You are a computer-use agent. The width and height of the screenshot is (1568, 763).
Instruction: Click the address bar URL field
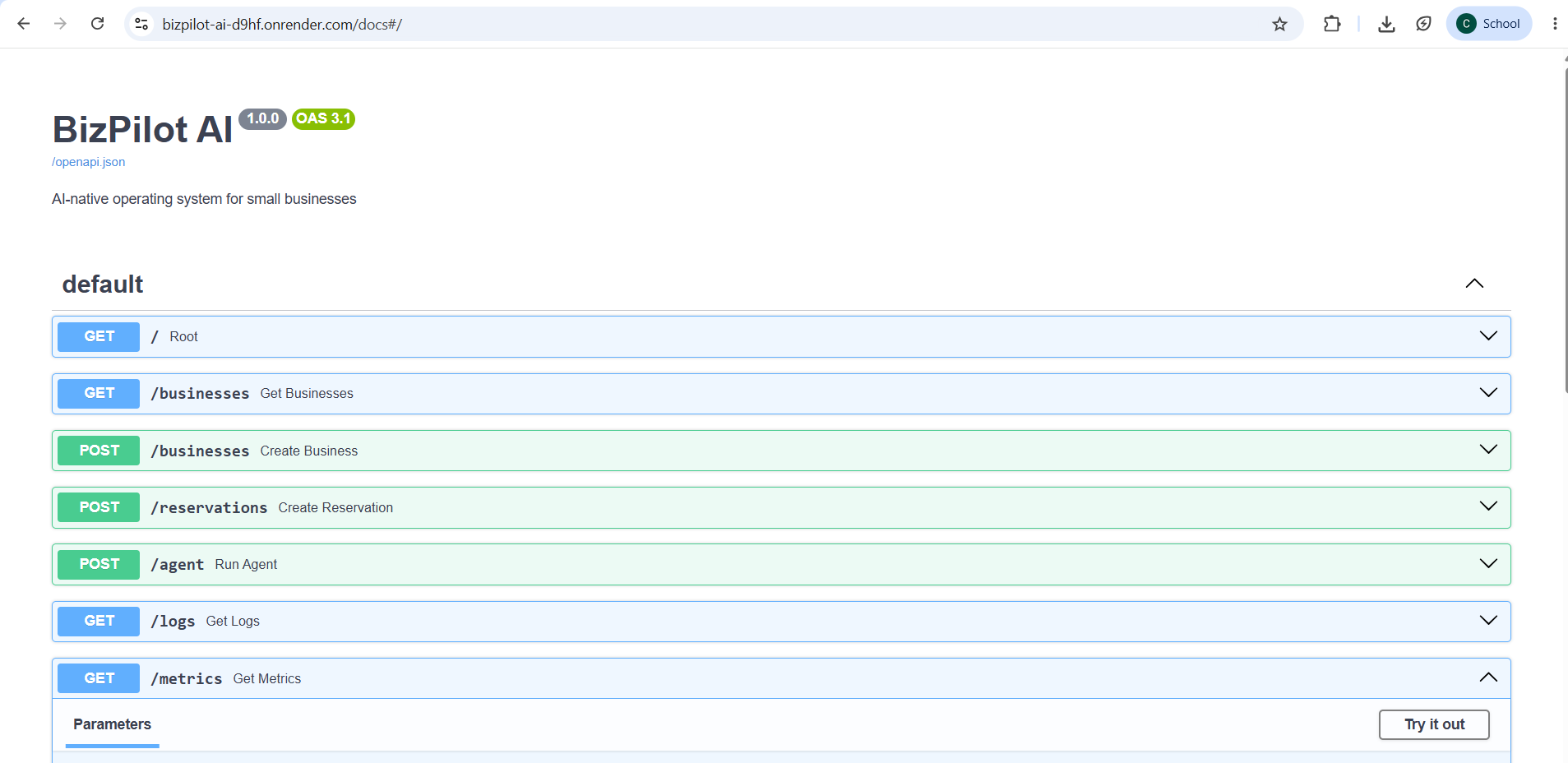tap(707, 24)
